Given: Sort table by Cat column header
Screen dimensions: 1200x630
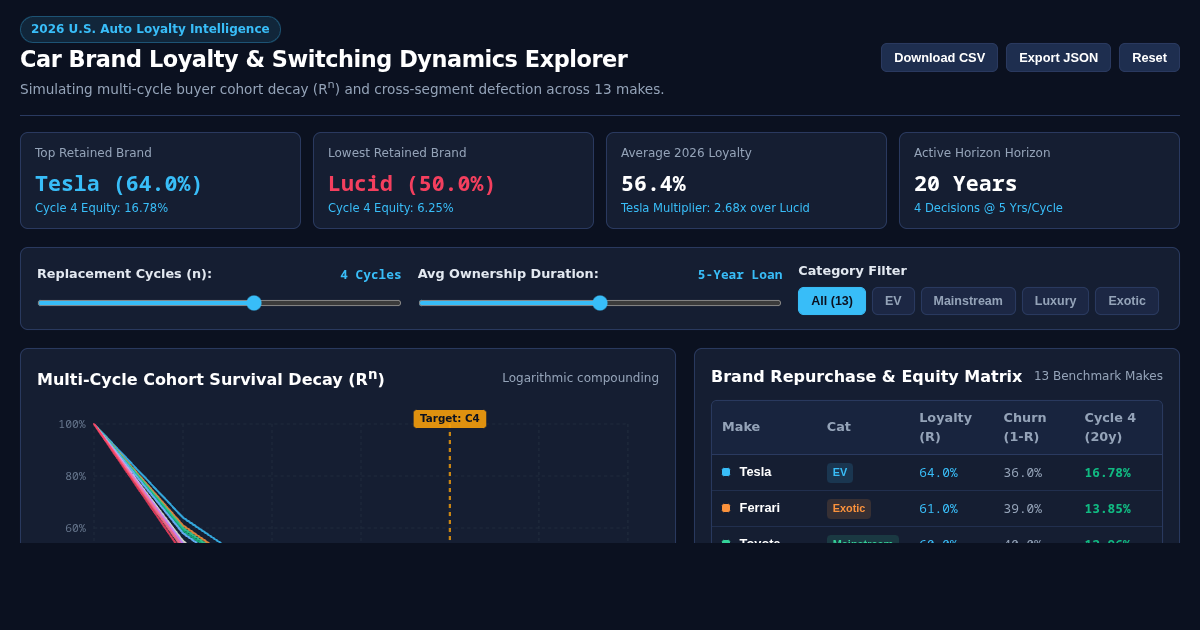Looking at the screenshot, I should (x=839, y=427).
